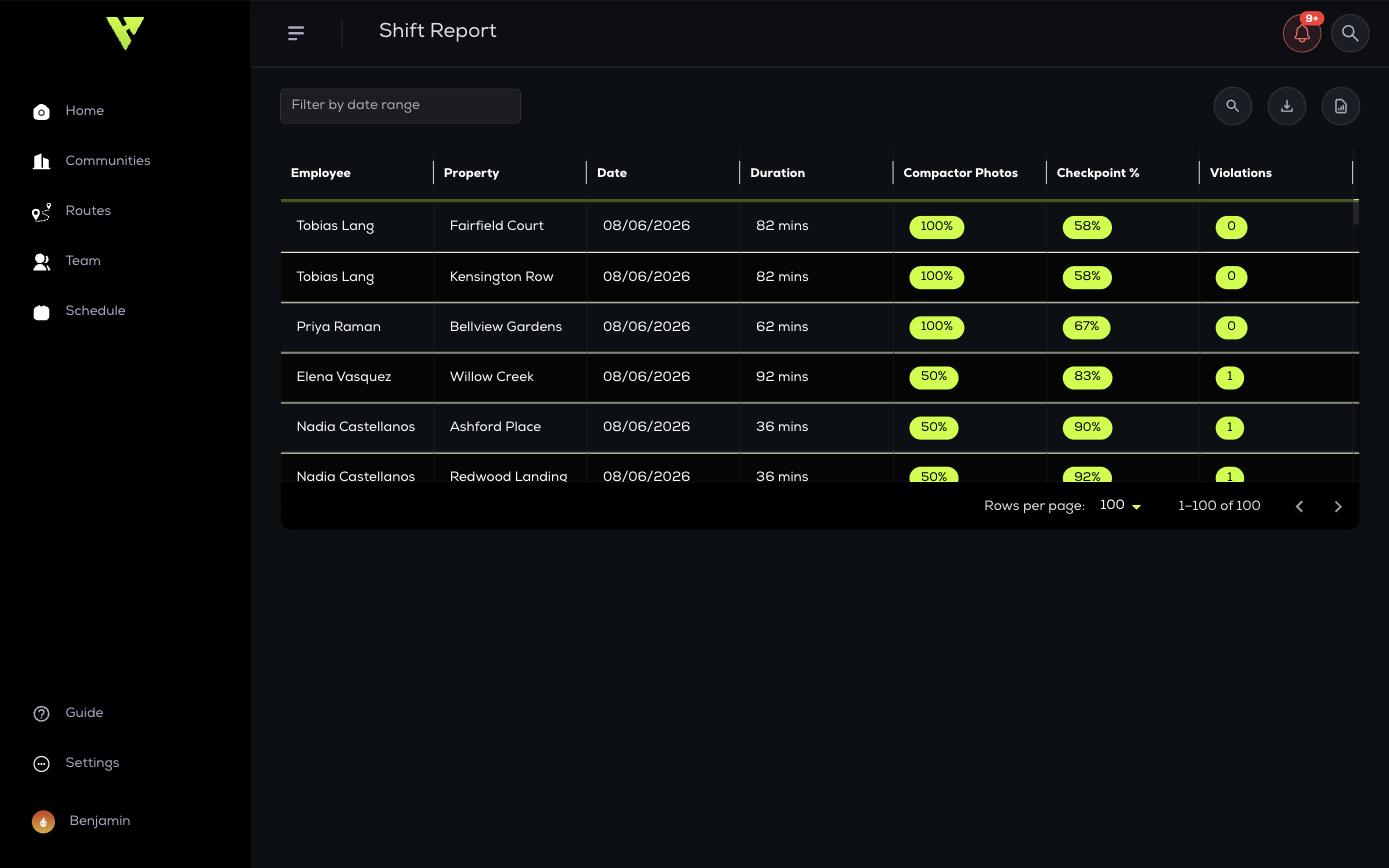Click Benjamin's avatar icon

(43, 822)
